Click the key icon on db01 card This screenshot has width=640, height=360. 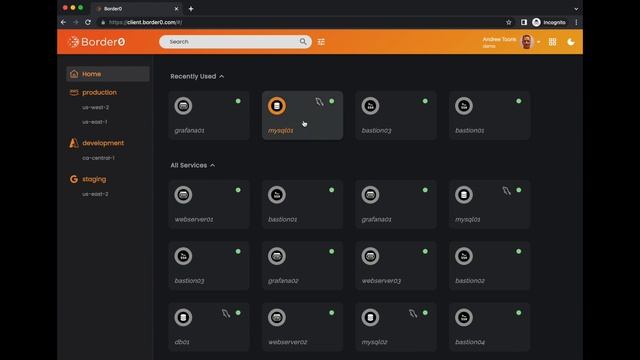pos(226,313)
